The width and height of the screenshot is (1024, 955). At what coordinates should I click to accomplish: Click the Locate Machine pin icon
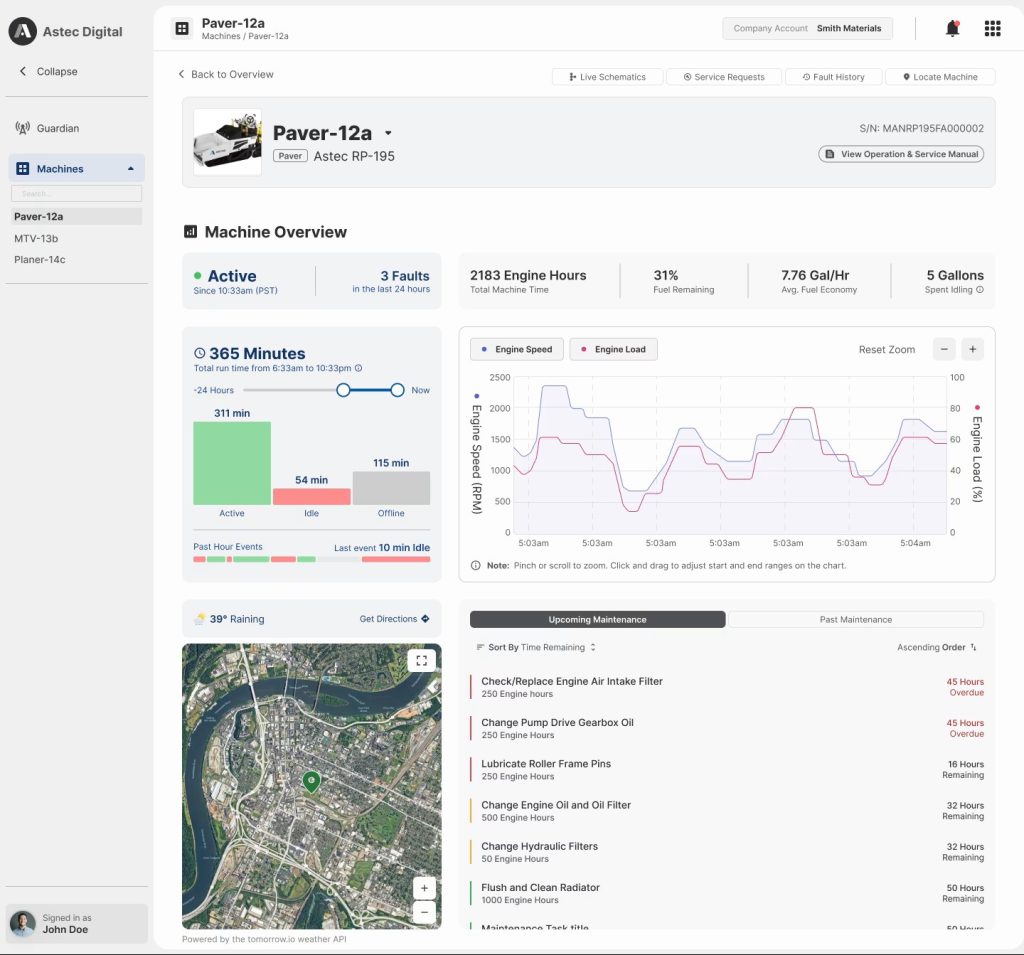tap(908, 76)
